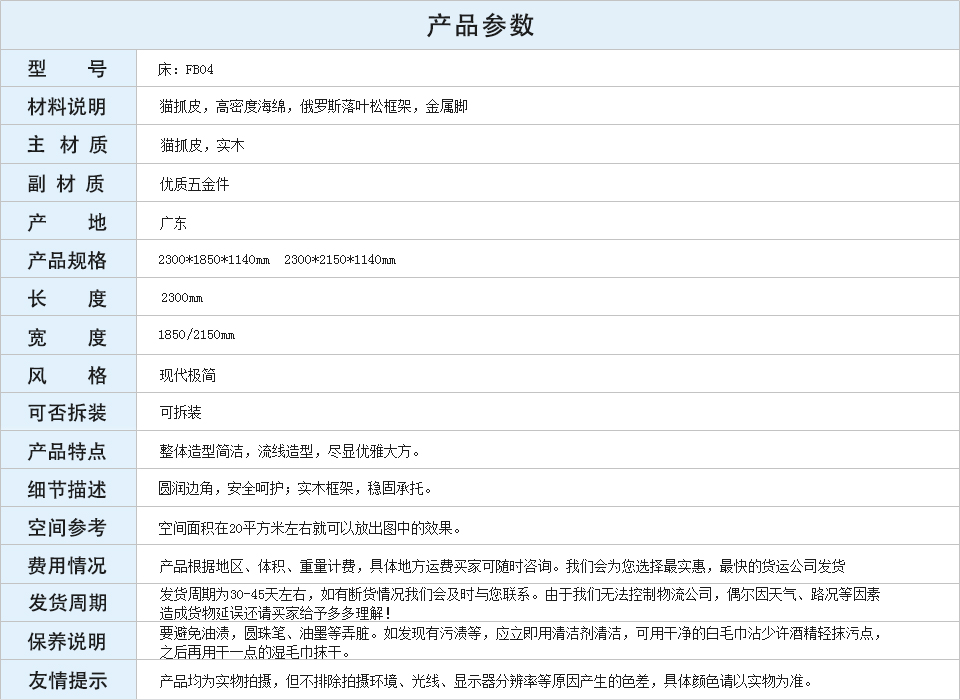Select the model value 床: FB04
This screenshot has height=700, width=960.
coord(186,70)
